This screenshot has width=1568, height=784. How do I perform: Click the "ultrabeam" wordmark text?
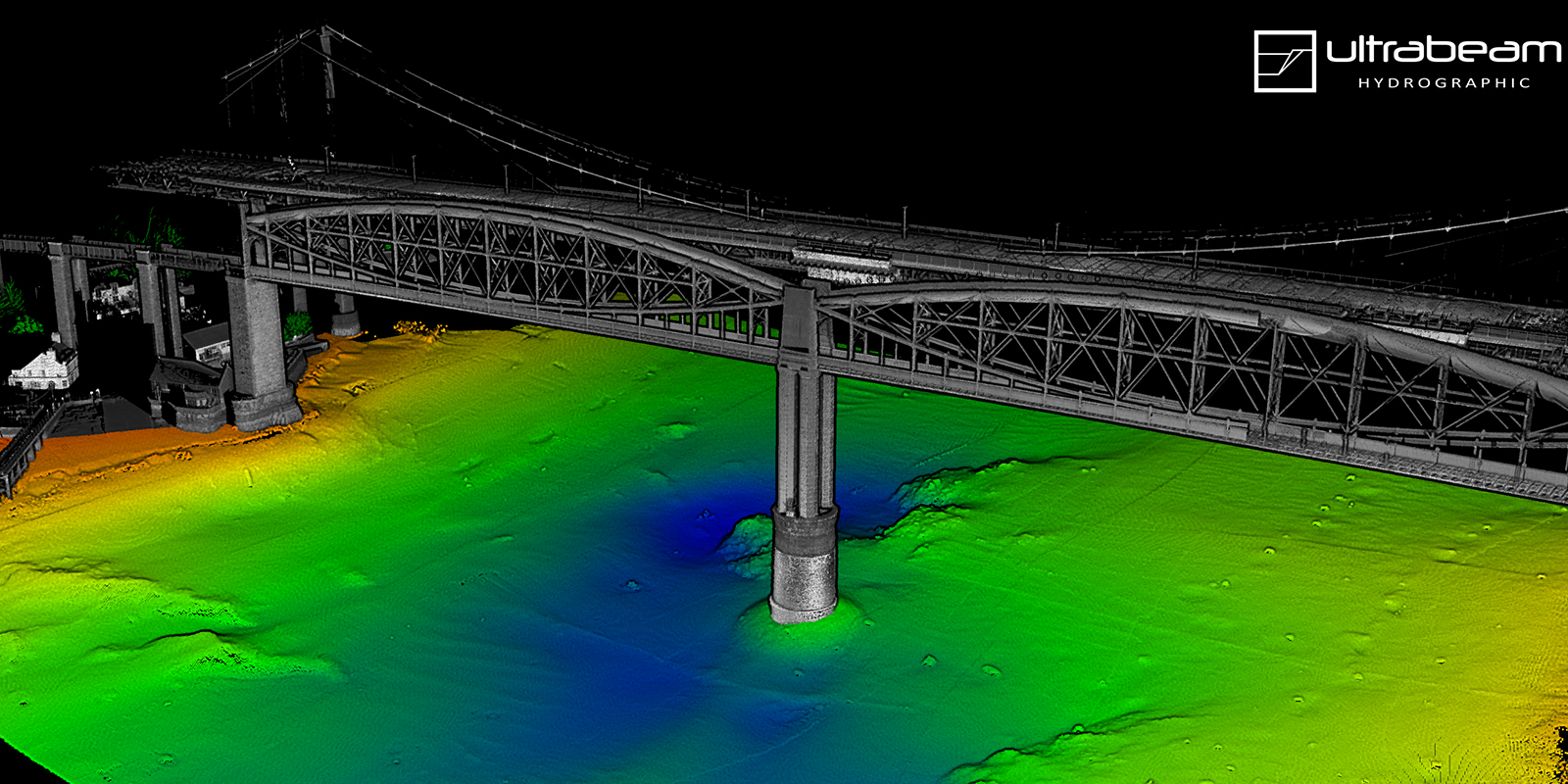[1444, 50]
